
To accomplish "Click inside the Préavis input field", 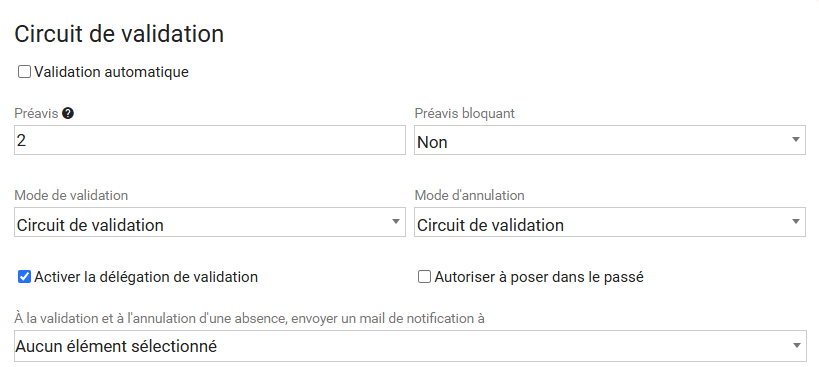I will tap(209, 140).
